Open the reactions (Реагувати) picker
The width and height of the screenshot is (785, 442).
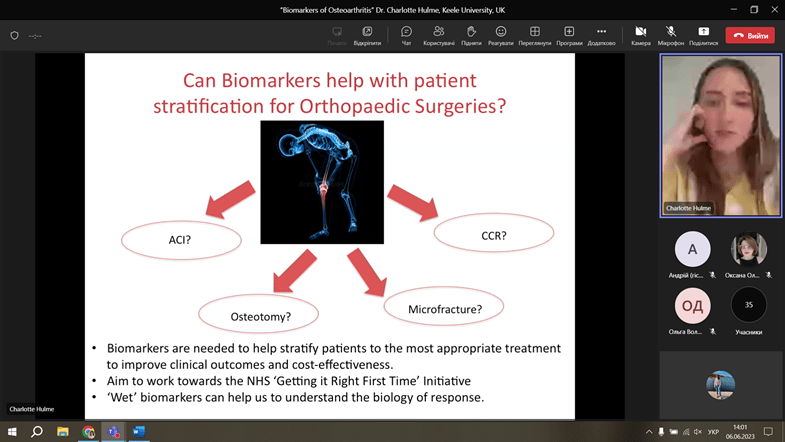pyautogui.click(x=501, y=35)
